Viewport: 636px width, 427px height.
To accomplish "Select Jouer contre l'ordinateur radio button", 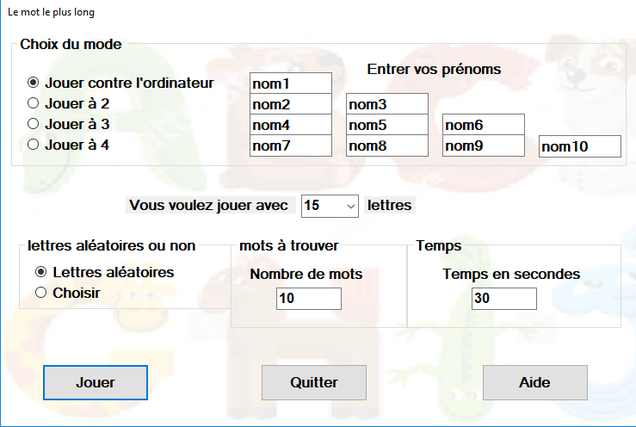I will (120, 83).
